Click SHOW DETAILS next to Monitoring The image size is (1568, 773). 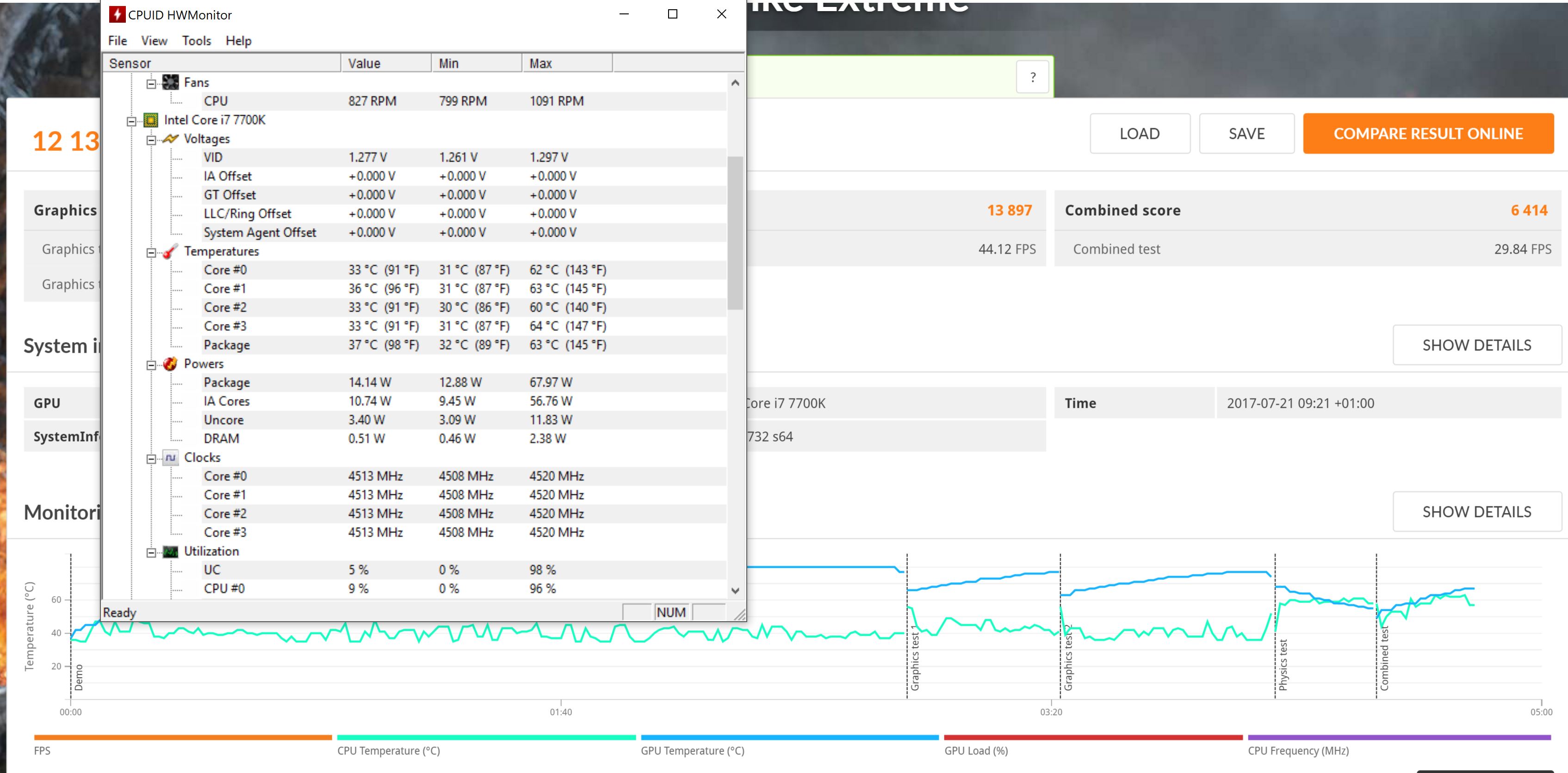[x=1477, y=511]
